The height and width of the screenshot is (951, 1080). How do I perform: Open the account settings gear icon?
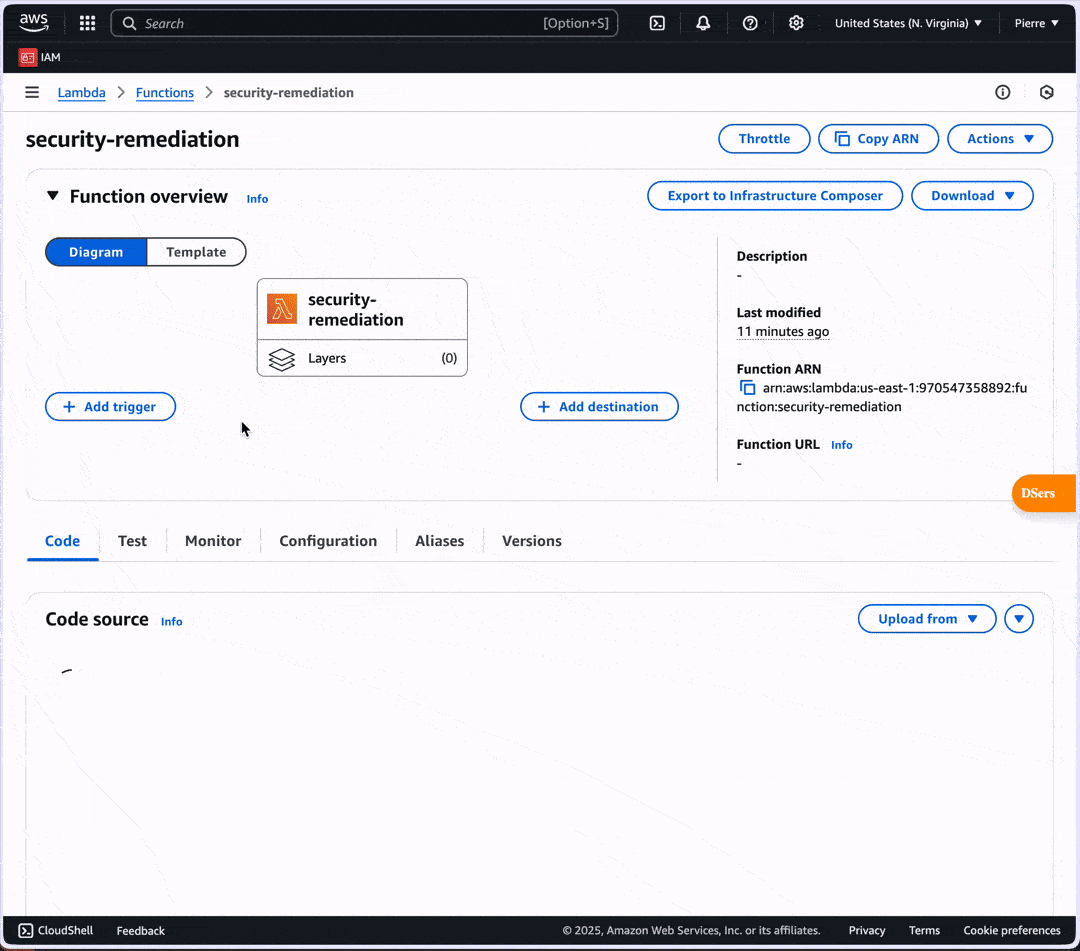[x=796, y=22]
